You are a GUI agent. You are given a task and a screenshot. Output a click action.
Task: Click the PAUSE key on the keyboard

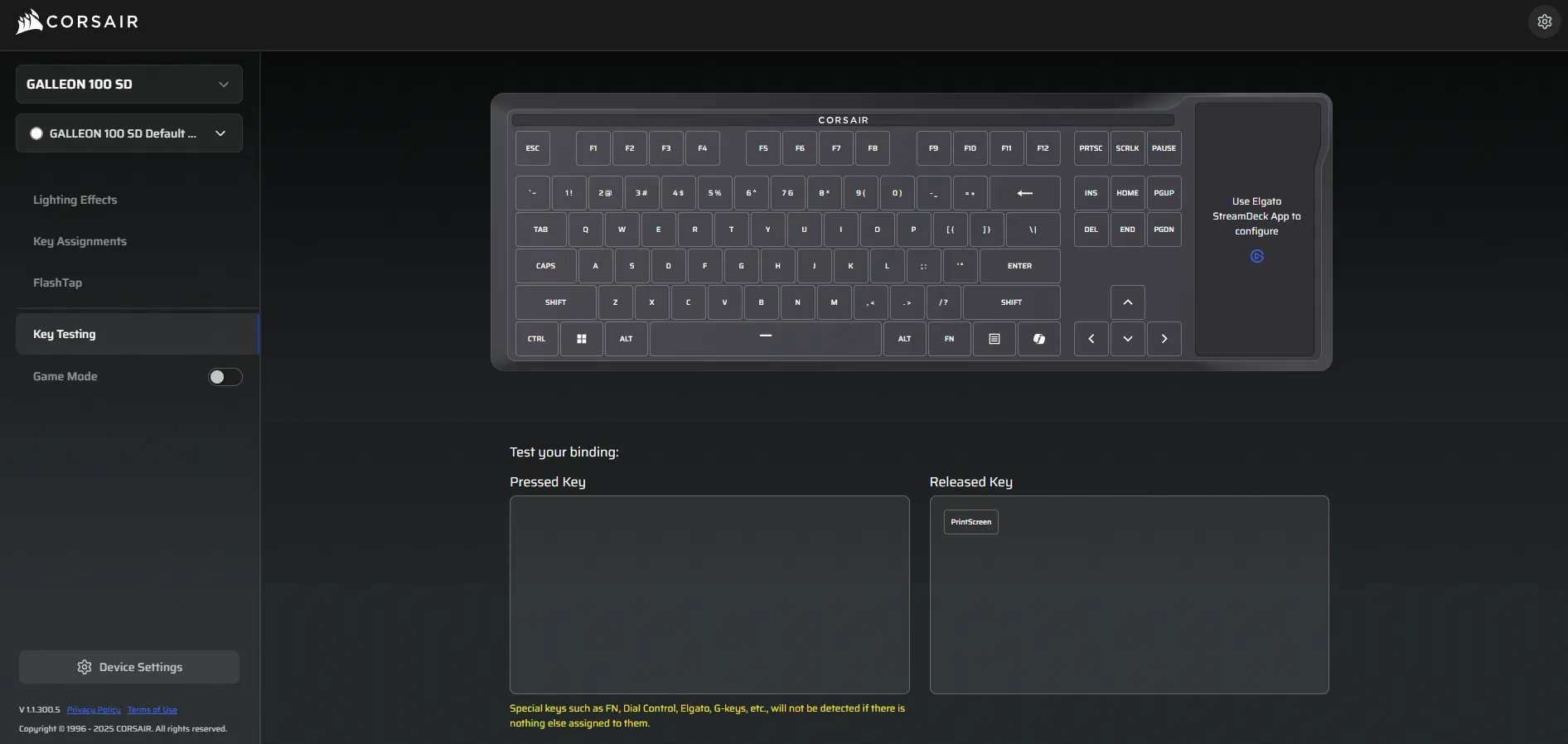(x=1164, y=148)
